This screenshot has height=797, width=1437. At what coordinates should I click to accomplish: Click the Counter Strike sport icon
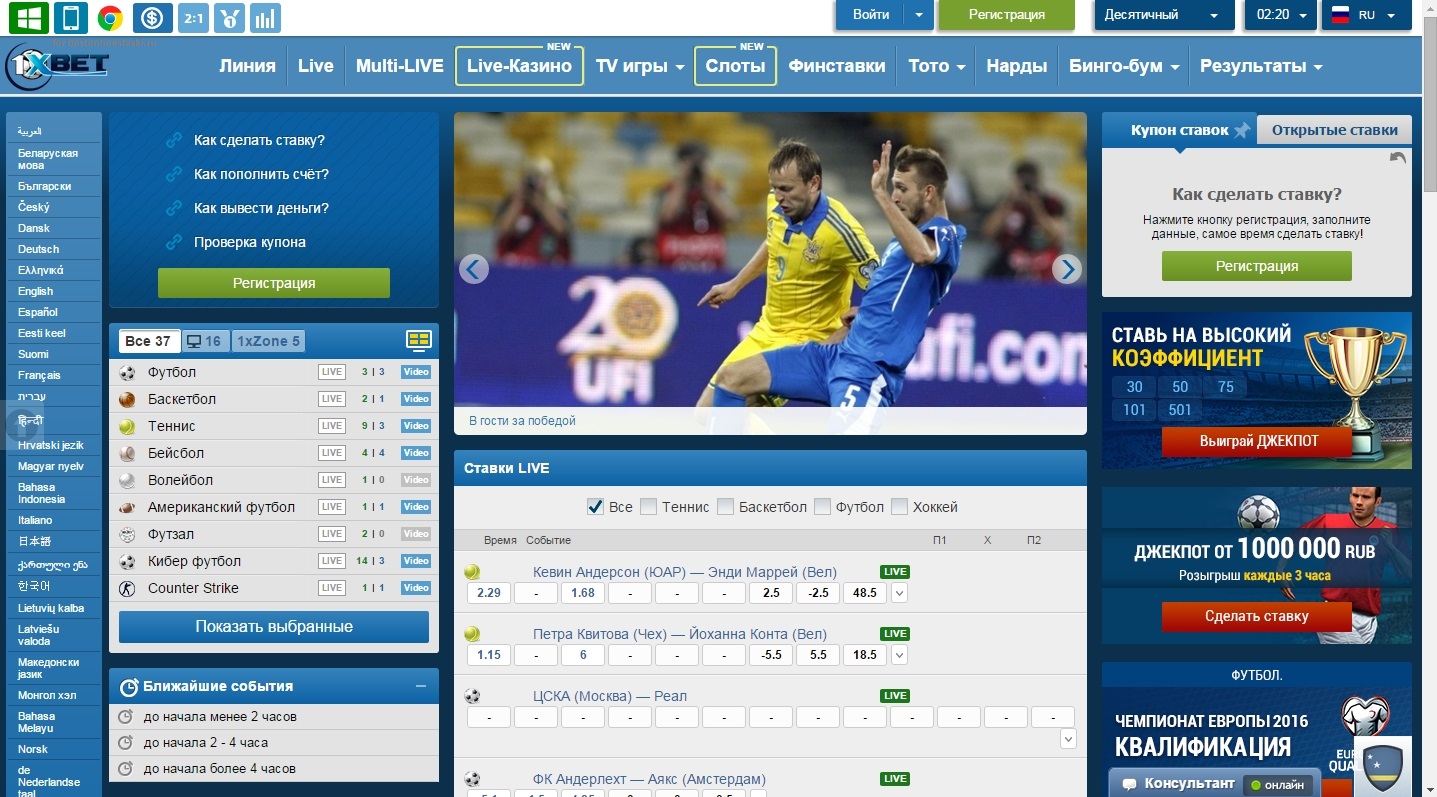click(127, 588)
